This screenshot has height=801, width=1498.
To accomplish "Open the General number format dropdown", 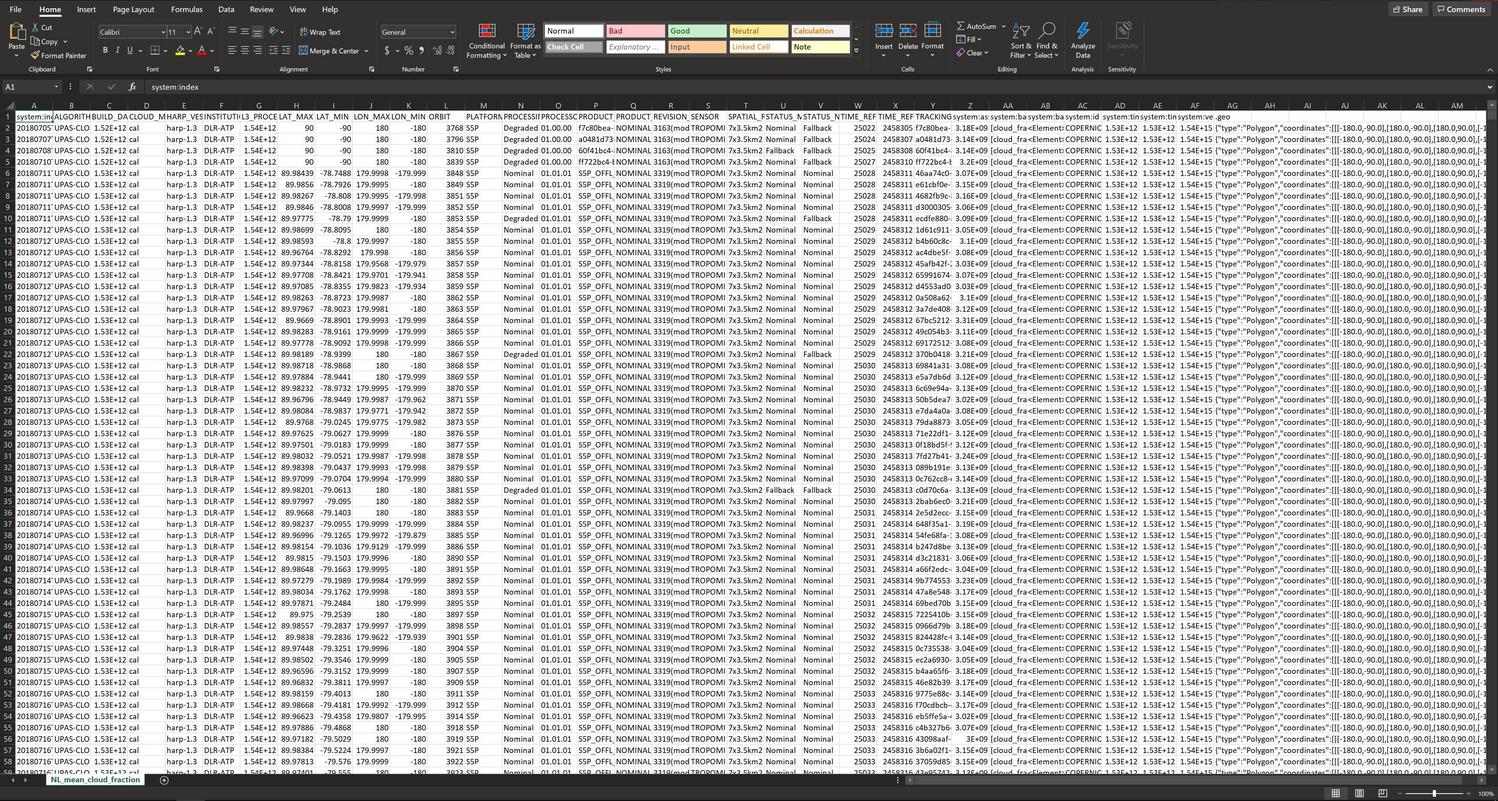I will (452, 32).
